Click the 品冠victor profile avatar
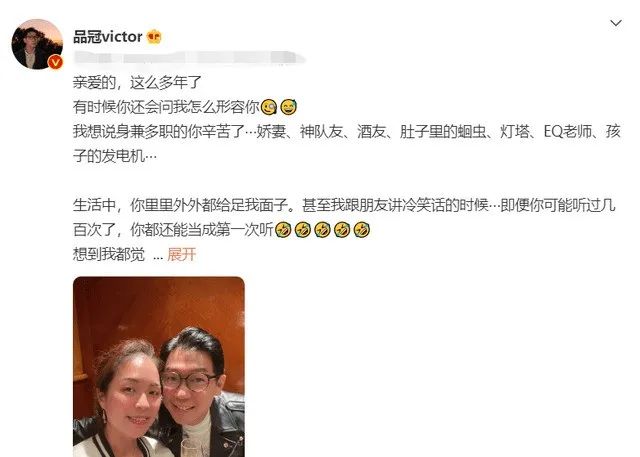Viewport: 640px width, 457px height. pos(37,44)
